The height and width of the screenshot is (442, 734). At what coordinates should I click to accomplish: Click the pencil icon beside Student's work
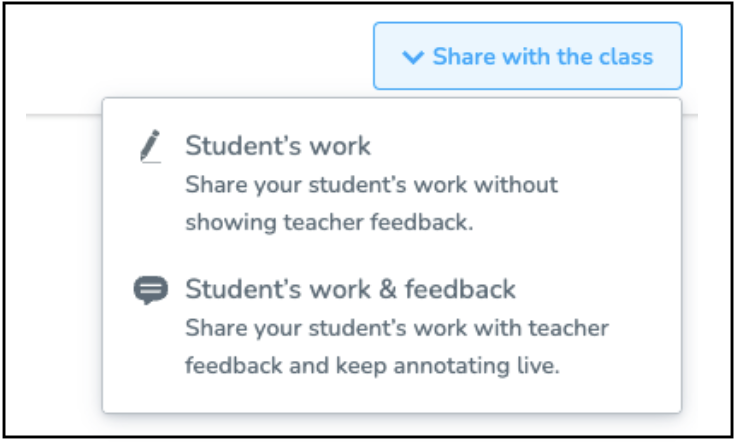(x=150, y=147)
